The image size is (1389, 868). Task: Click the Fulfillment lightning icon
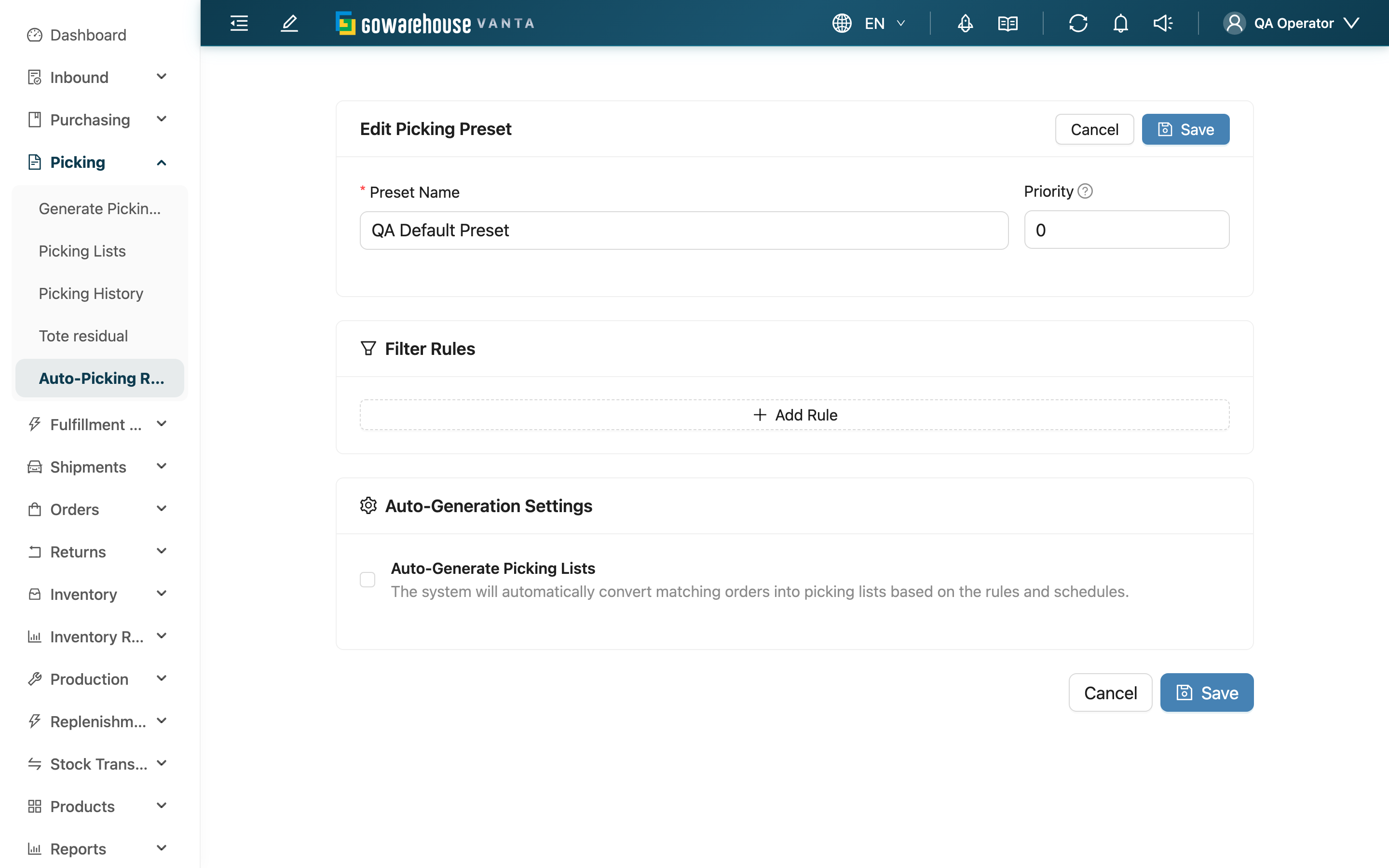click(34, 424)
